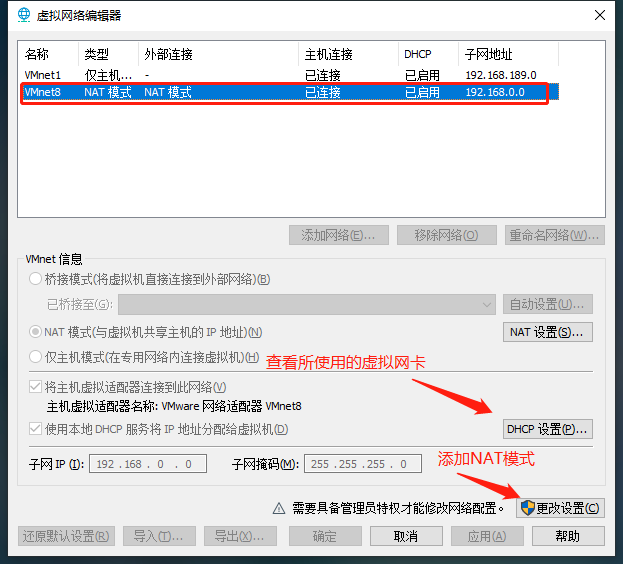Click the 应用 button
Screen dimensions: 623x564
(487, 536)
